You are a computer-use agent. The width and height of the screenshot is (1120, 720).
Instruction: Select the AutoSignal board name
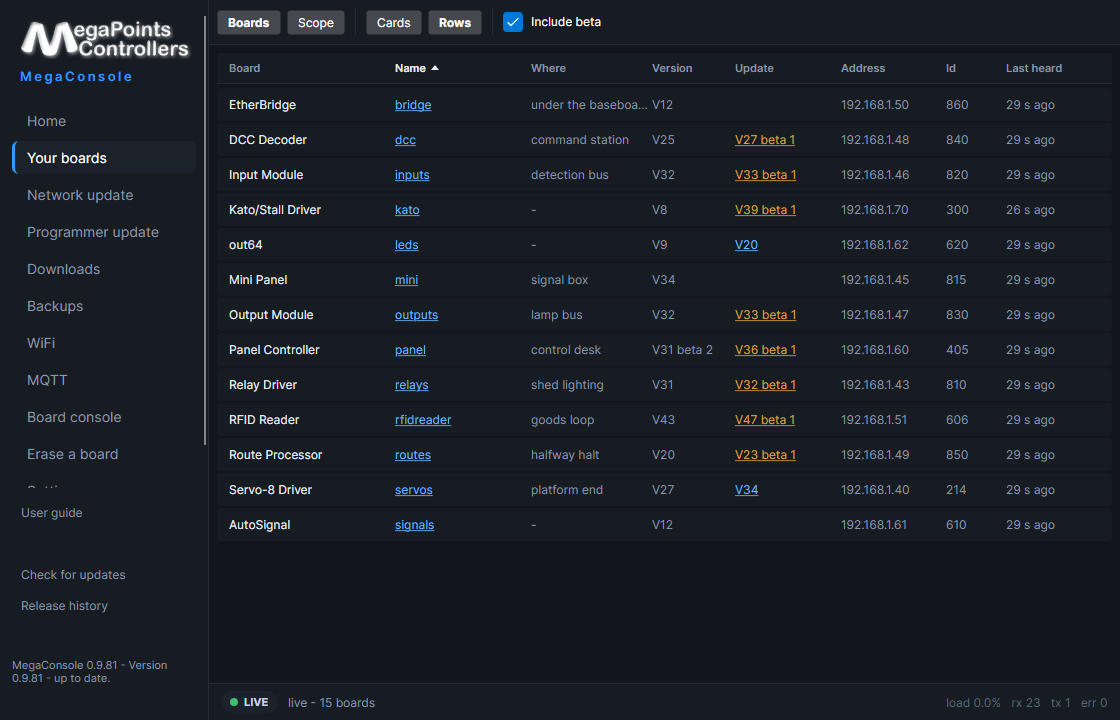259,525
